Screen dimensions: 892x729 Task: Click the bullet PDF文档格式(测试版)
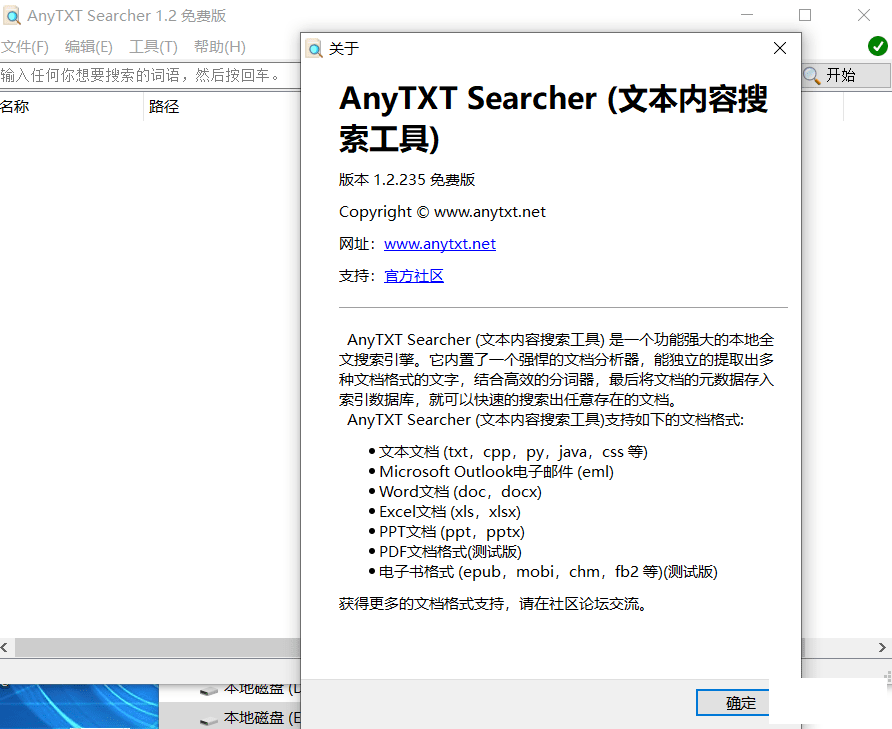[x=445, y=551]
